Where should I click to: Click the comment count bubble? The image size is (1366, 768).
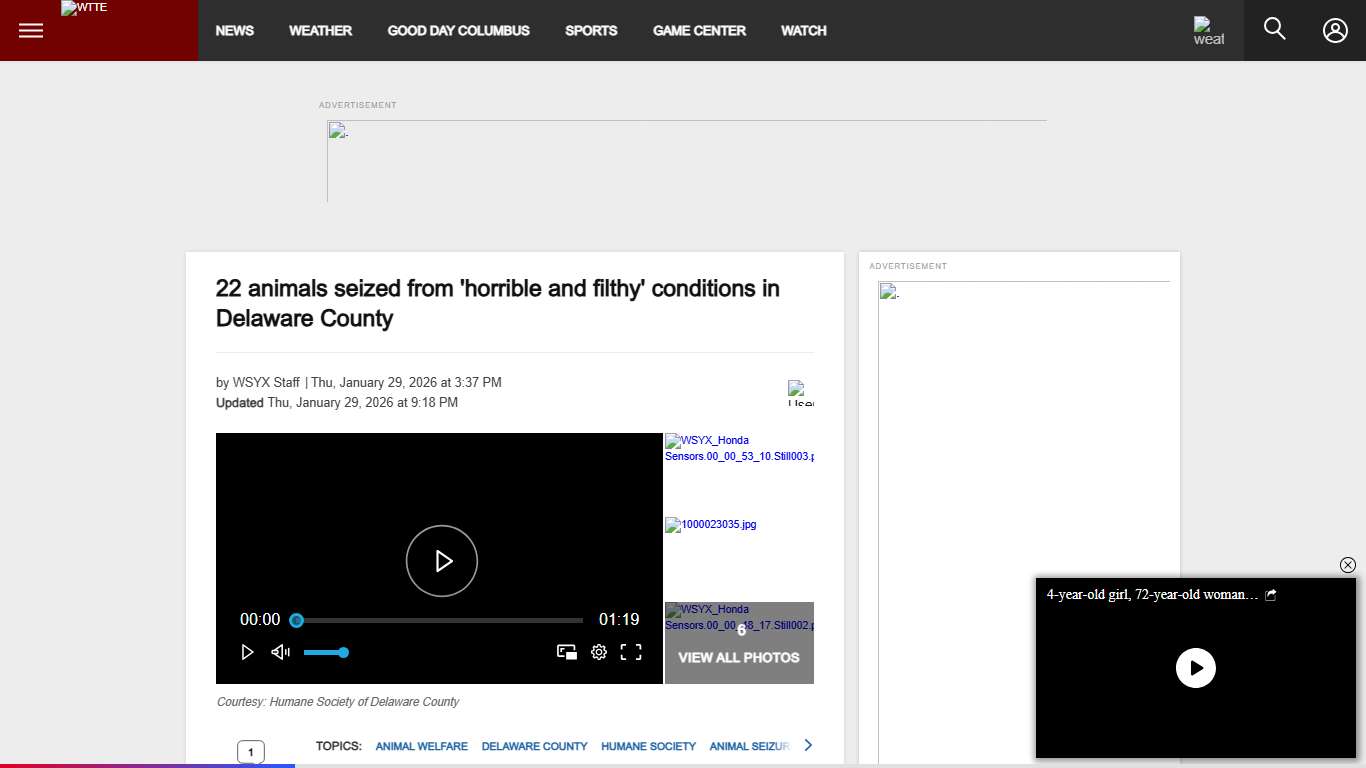pos(250,752)
